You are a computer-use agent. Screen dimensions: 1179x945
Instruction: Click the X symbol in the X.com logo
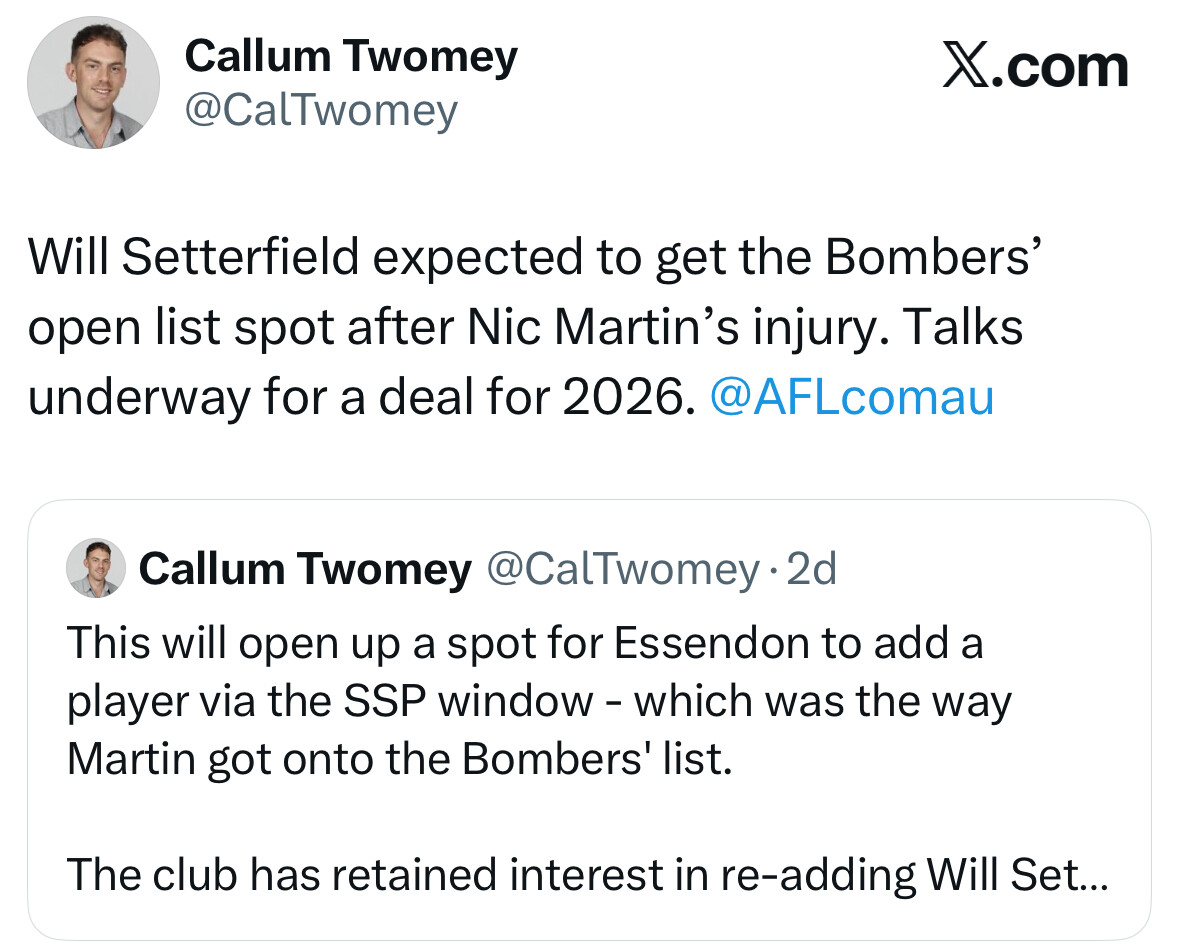coord(966,66)
